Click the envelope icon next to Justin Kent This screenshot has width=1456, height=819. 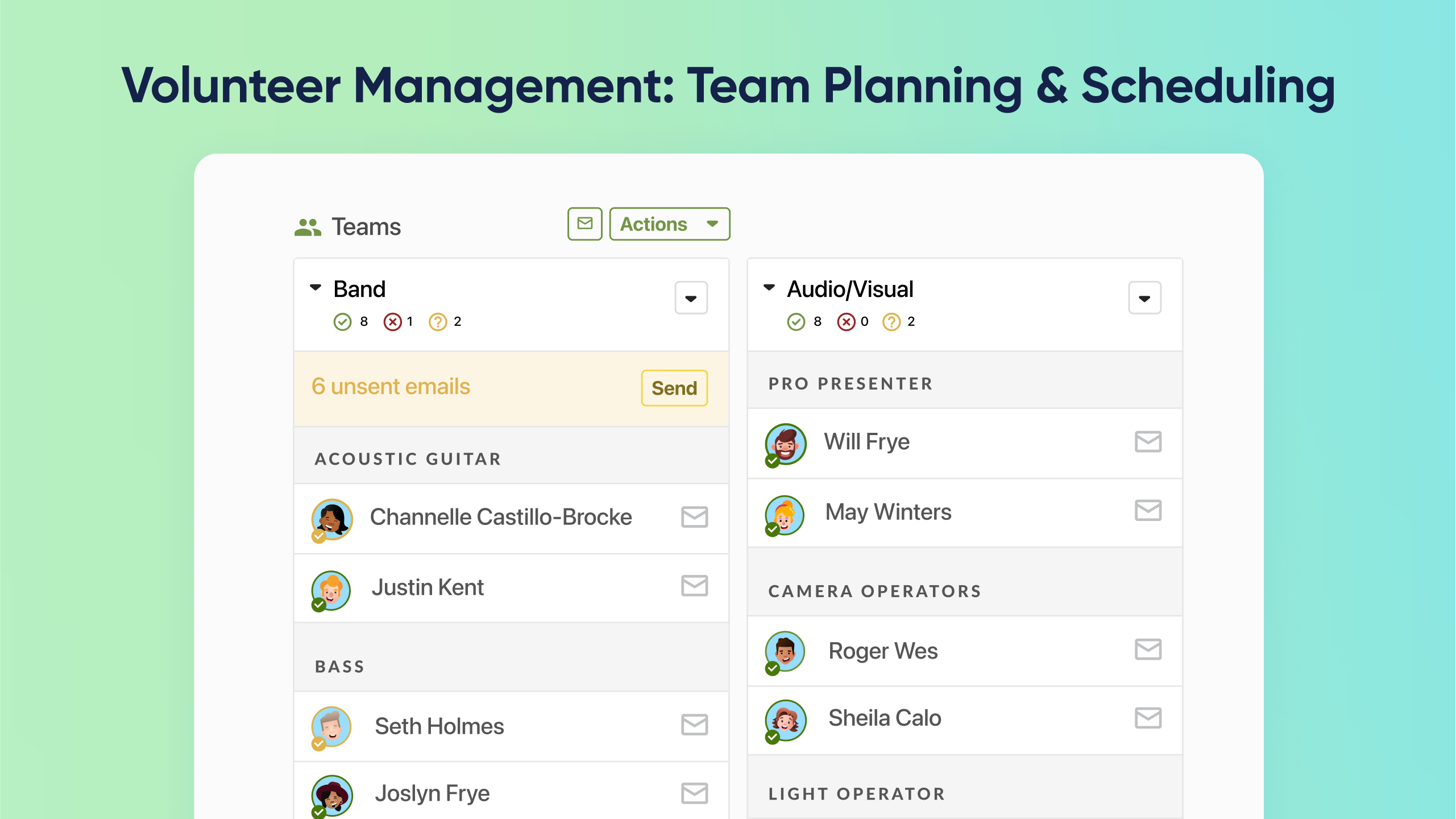[694, 586]
